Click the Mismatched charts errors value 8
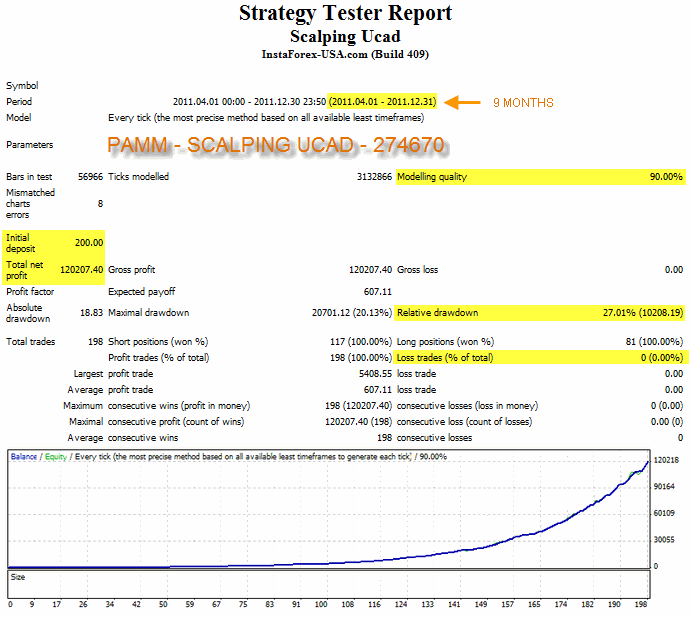The image size is (691, 617). pos(100,204)
